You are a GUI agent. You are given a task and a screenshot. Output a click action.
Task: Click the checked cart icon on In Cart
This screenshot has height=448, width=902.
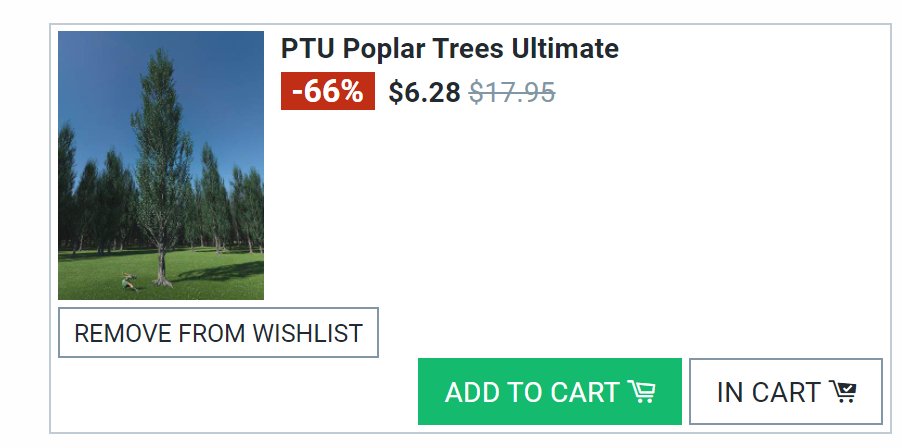843,392
